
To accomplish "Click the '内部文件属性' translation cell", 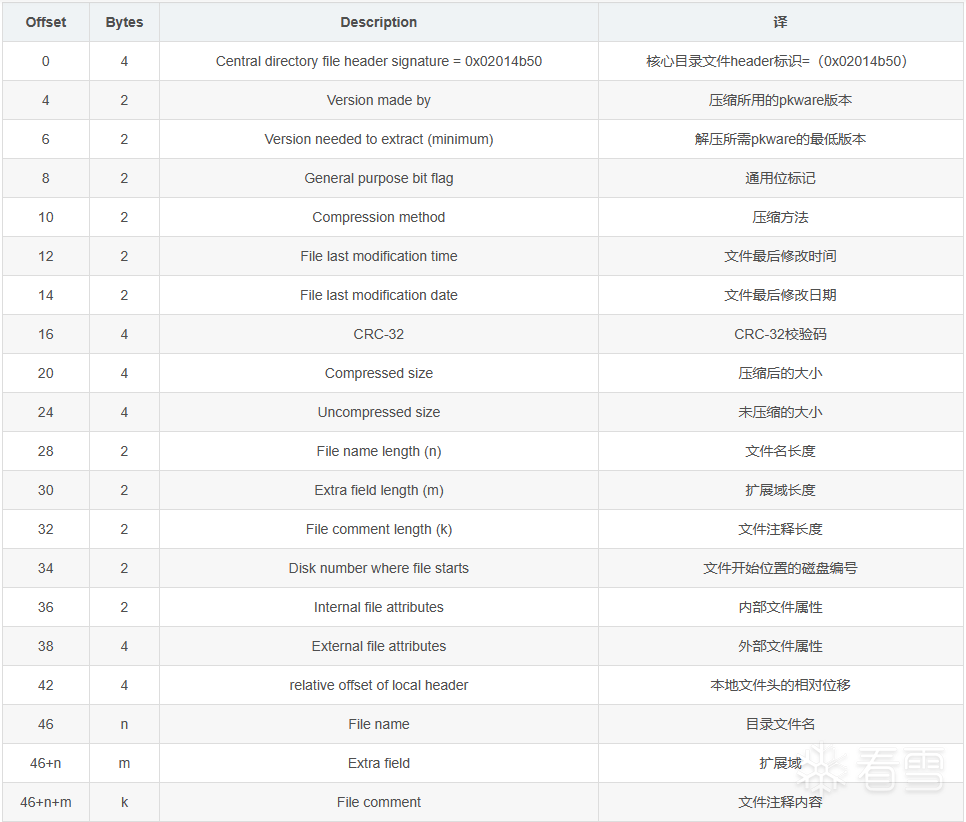I will (x=780, y=608).
